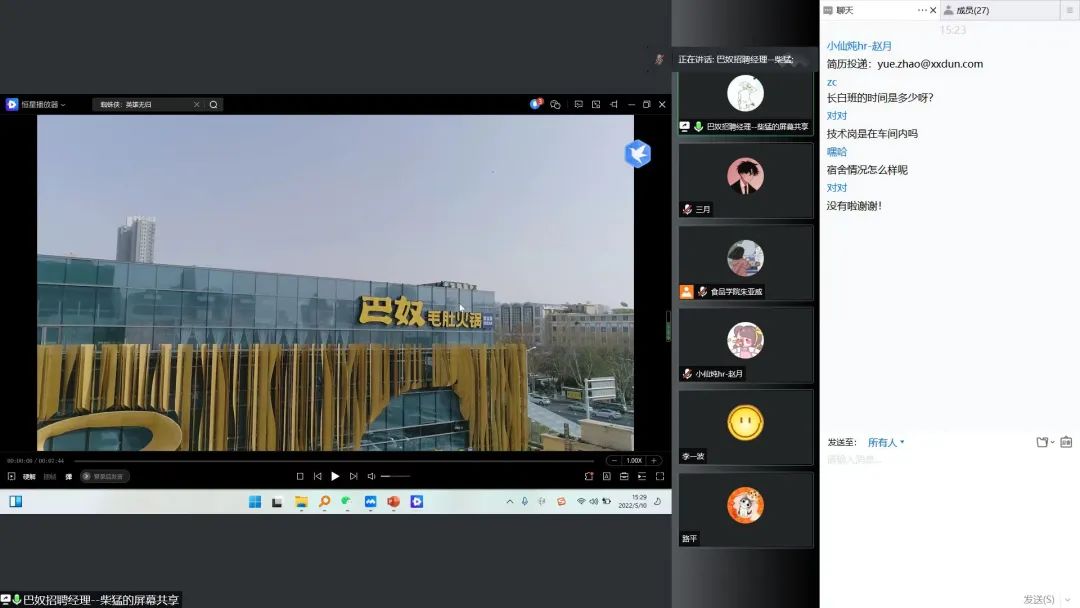Open the 所有人 recipient dropdown

pos(886,442)
